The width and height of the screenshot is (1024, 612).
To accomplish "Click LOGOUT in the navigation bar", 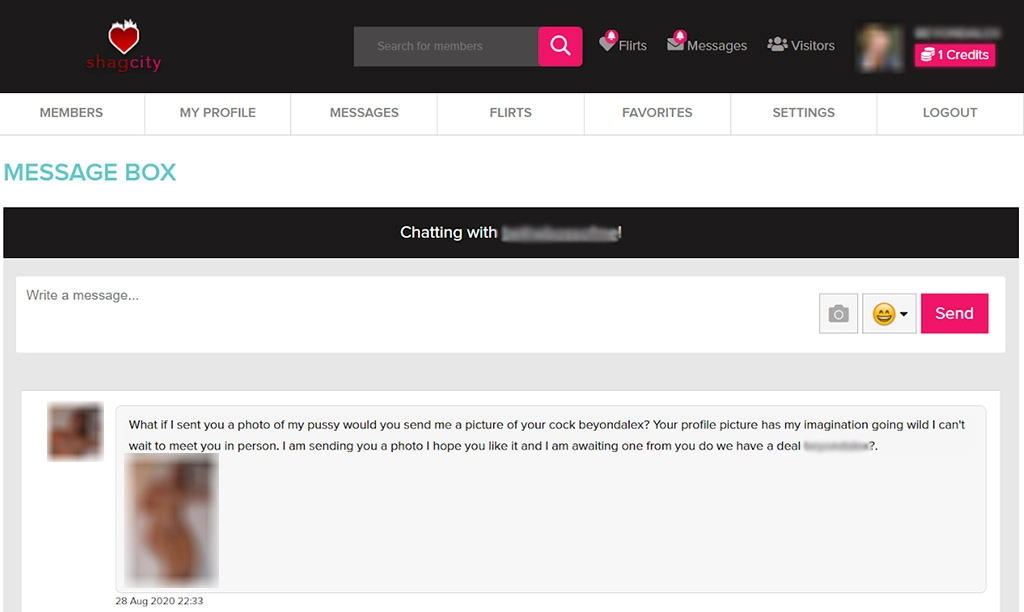I will (949, 113).
